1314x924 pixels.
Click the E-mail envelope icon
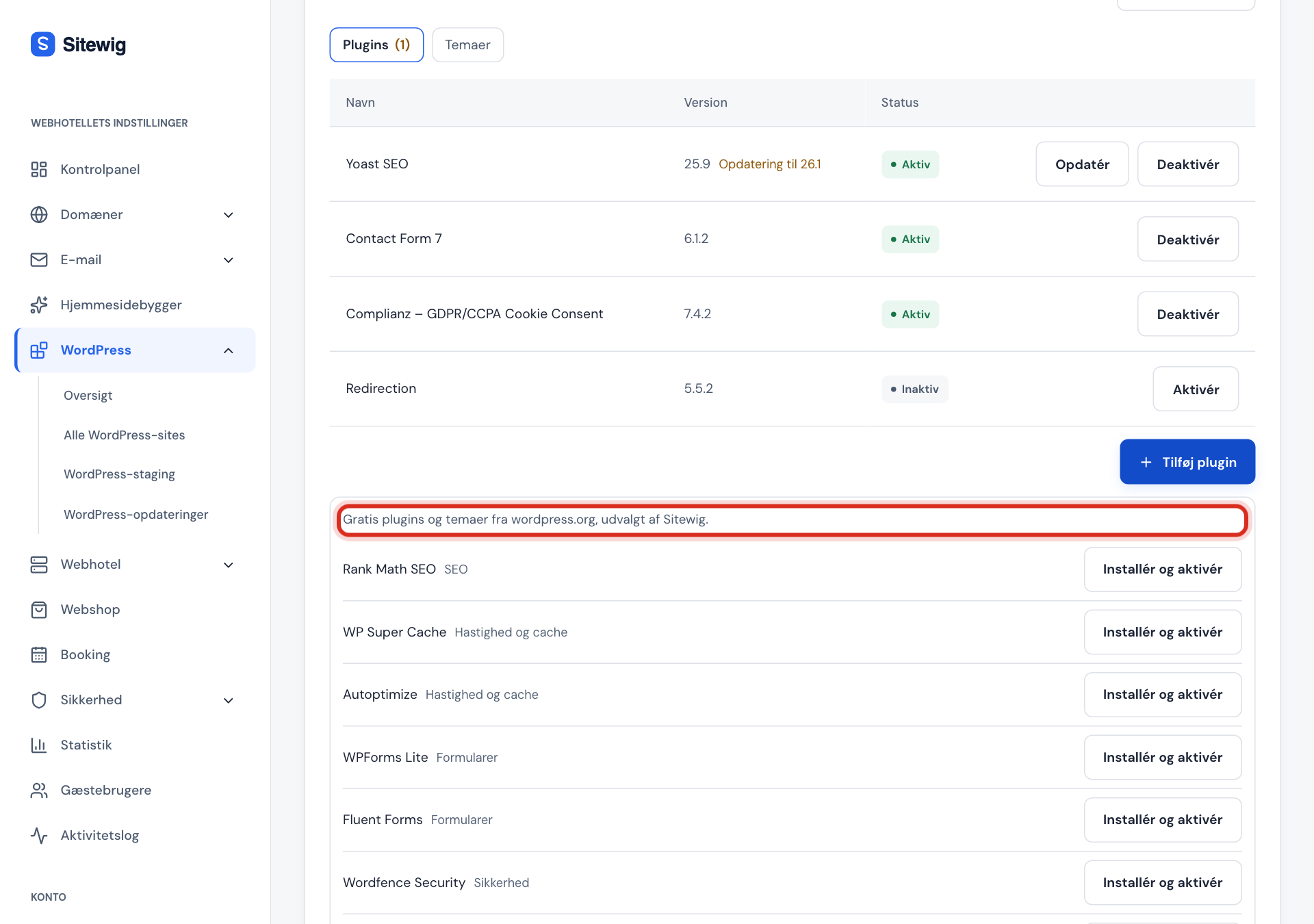click(39, 259)
